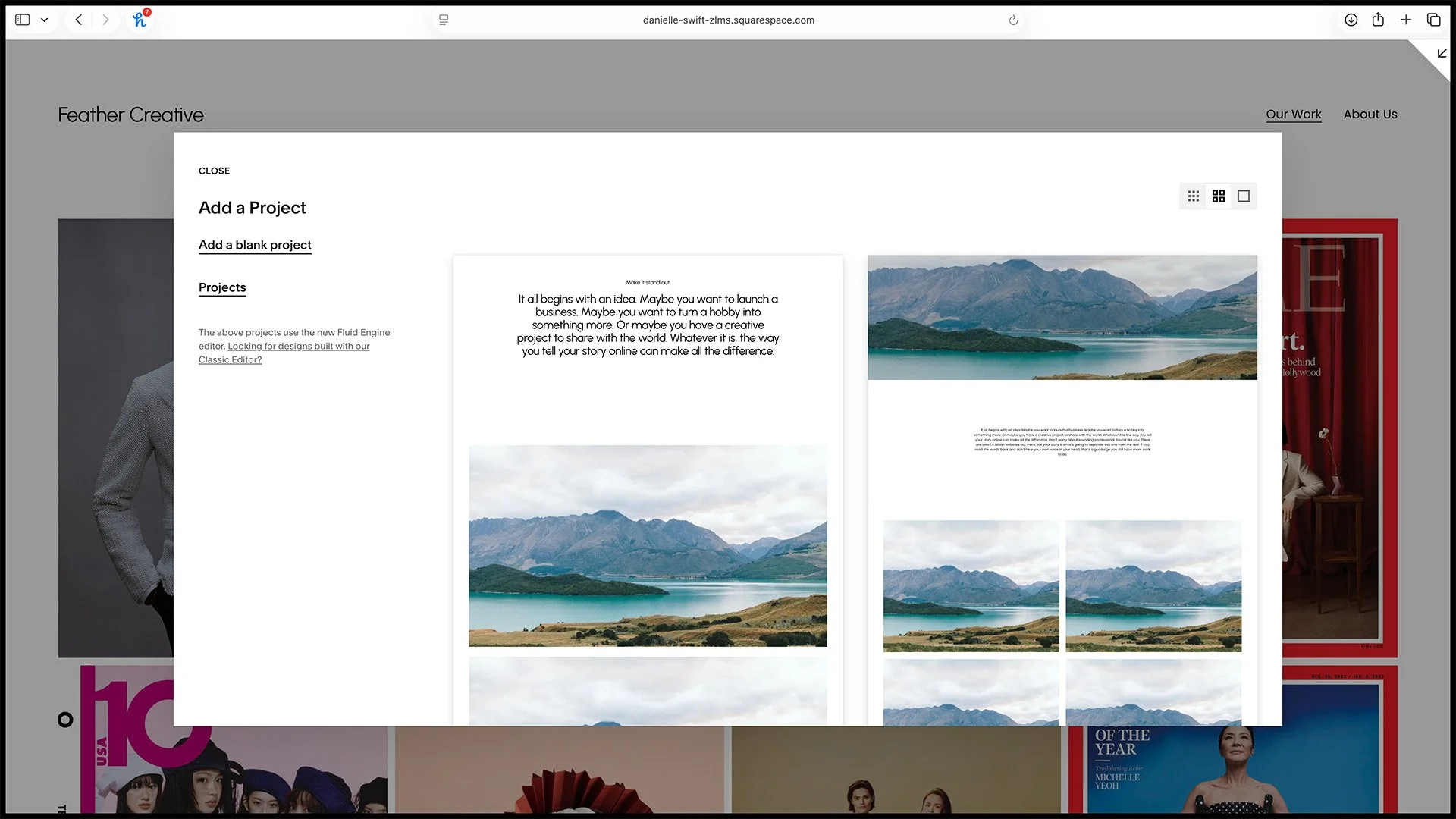
Task: Switch project gallery to small grid view
Action: 1193,196
